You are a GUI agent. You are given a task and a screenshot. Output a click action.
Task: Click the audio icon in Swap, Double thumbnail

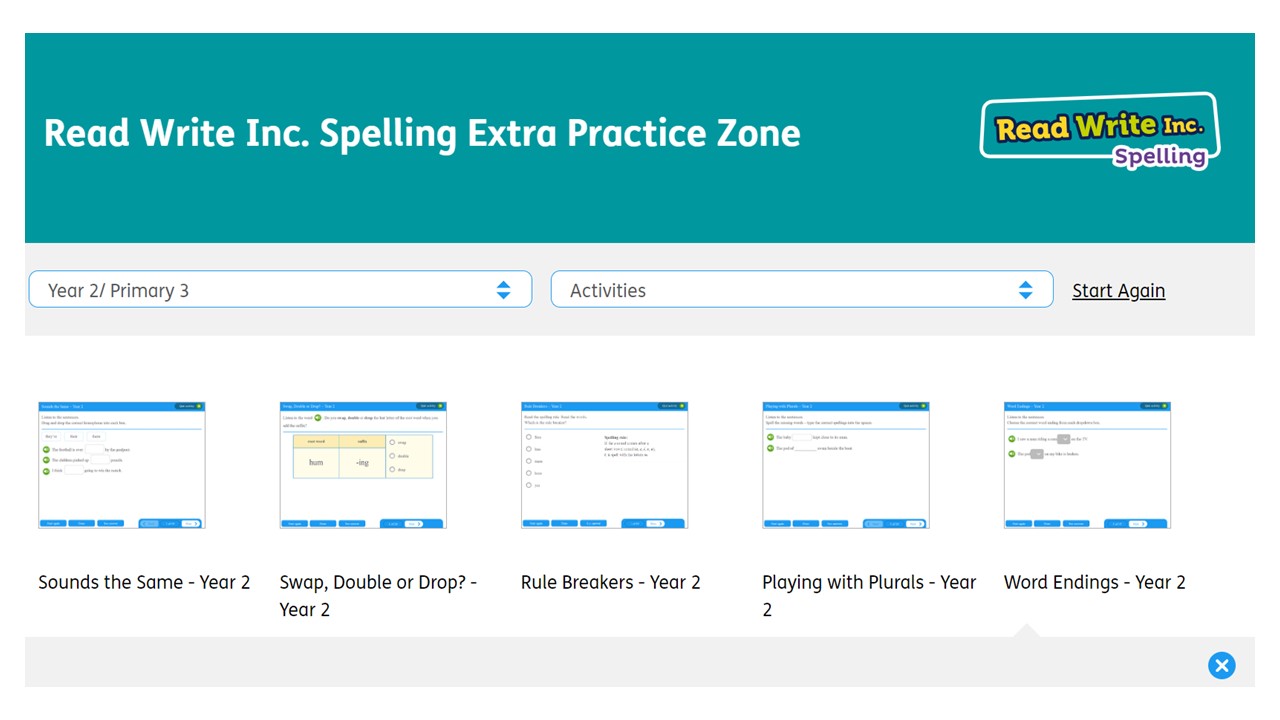pyautogui.click(x=318, y=417)
